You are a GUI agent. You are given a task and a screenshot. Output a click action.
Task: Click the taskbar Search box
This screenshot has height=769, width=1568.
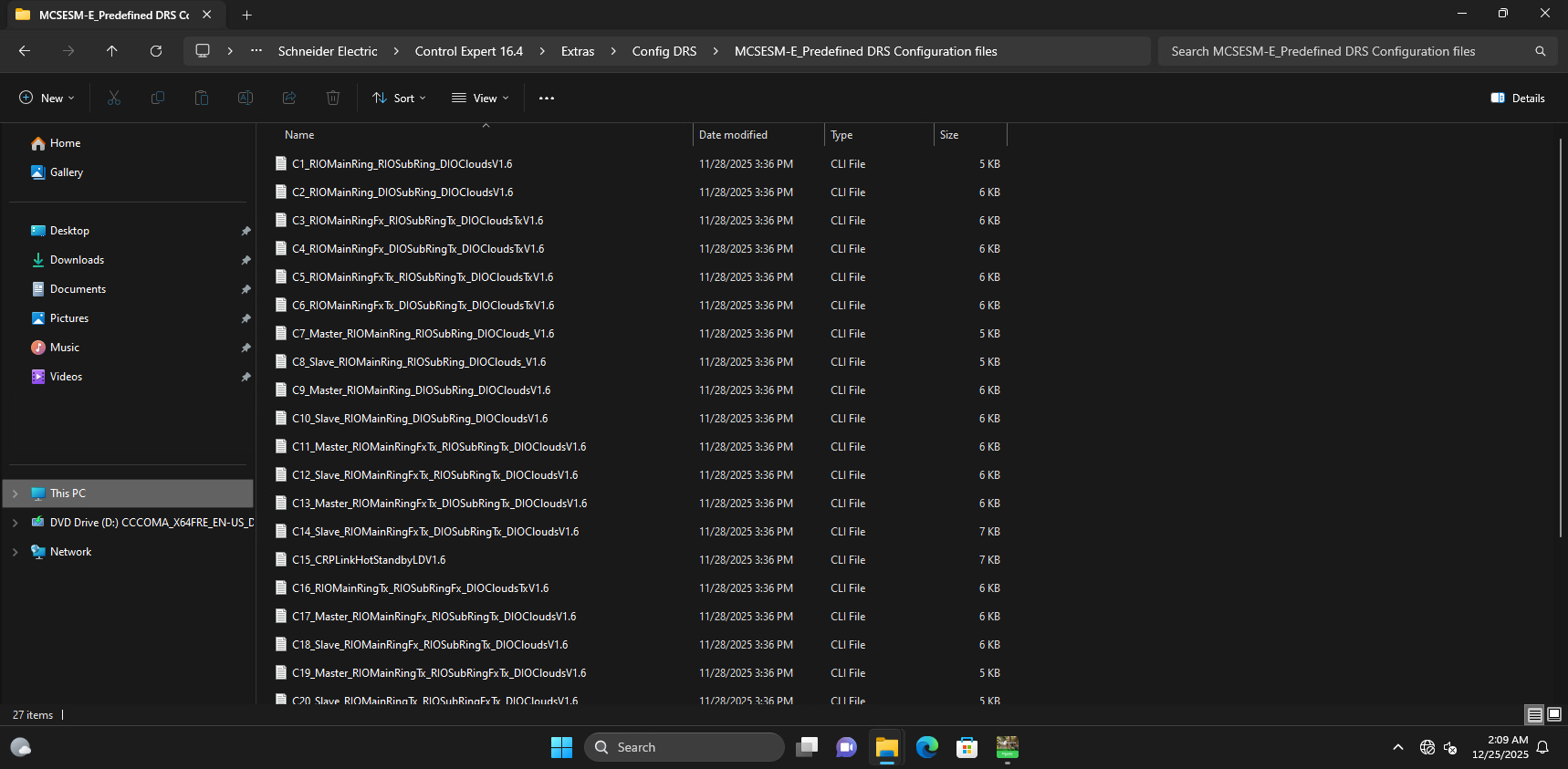(685, 747)
